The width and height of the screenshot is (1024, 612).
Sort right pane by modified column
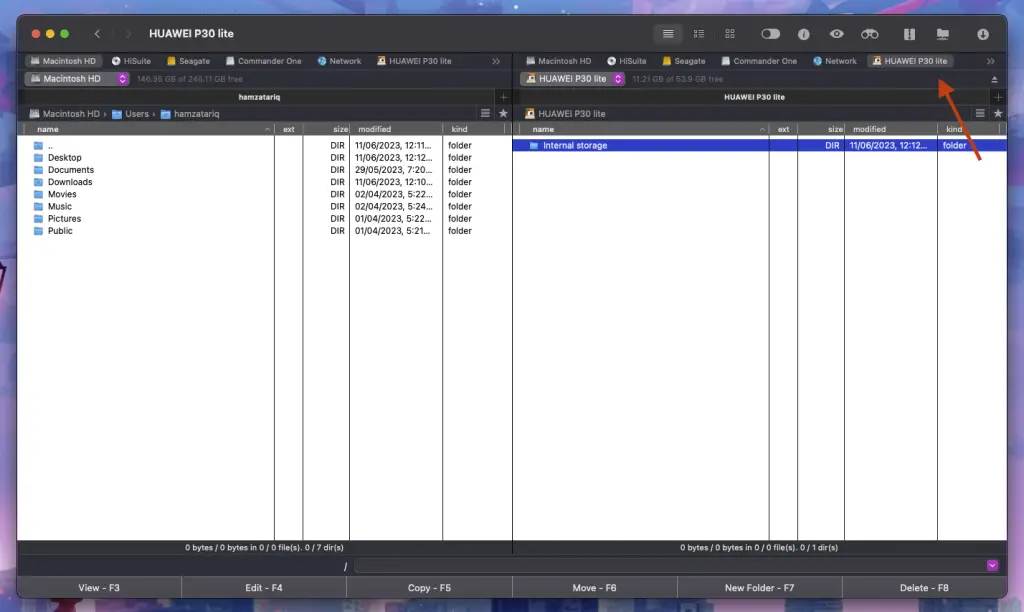pos(891,129)
